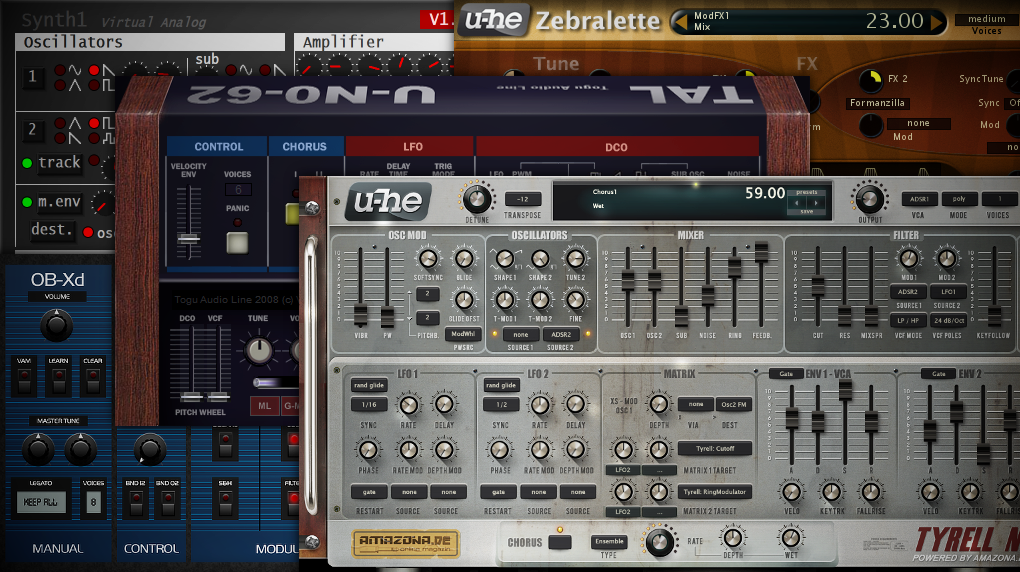Toggle the Panic button in TAL U-NO-62
Screen dimensions: 1020x572
point(237,243)
